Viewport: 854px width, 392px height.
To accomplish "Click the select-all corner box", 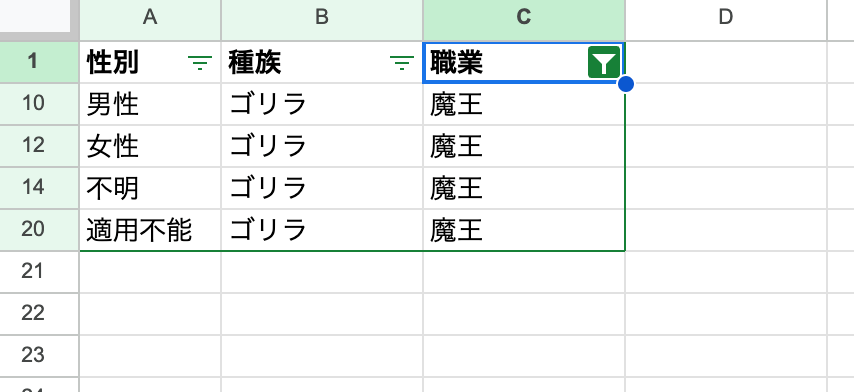I will point(36,16).
